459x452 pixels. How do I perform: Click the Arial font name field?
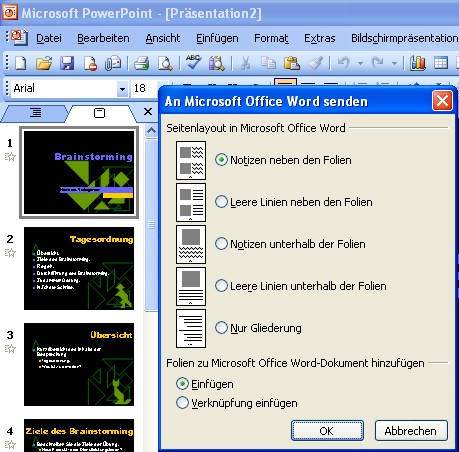(x=64, y=89)
